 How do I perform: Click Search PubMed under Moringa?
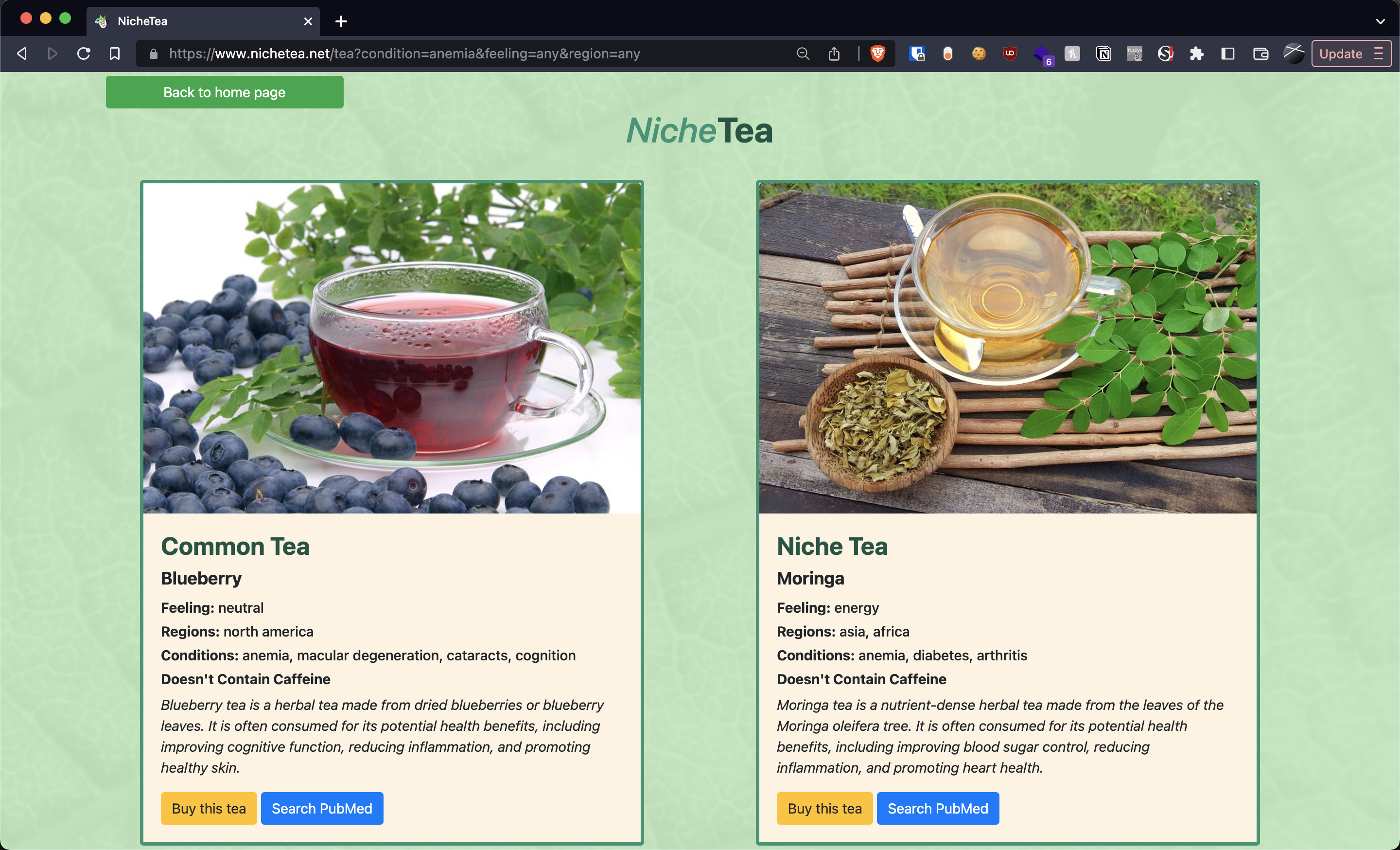(x=937, y=808)
